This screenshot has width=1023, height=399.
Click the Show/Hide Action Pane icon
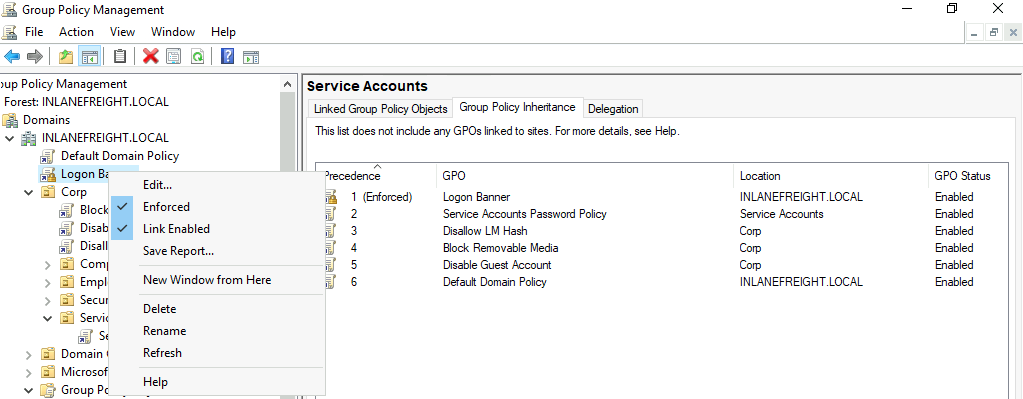[251, 57]
